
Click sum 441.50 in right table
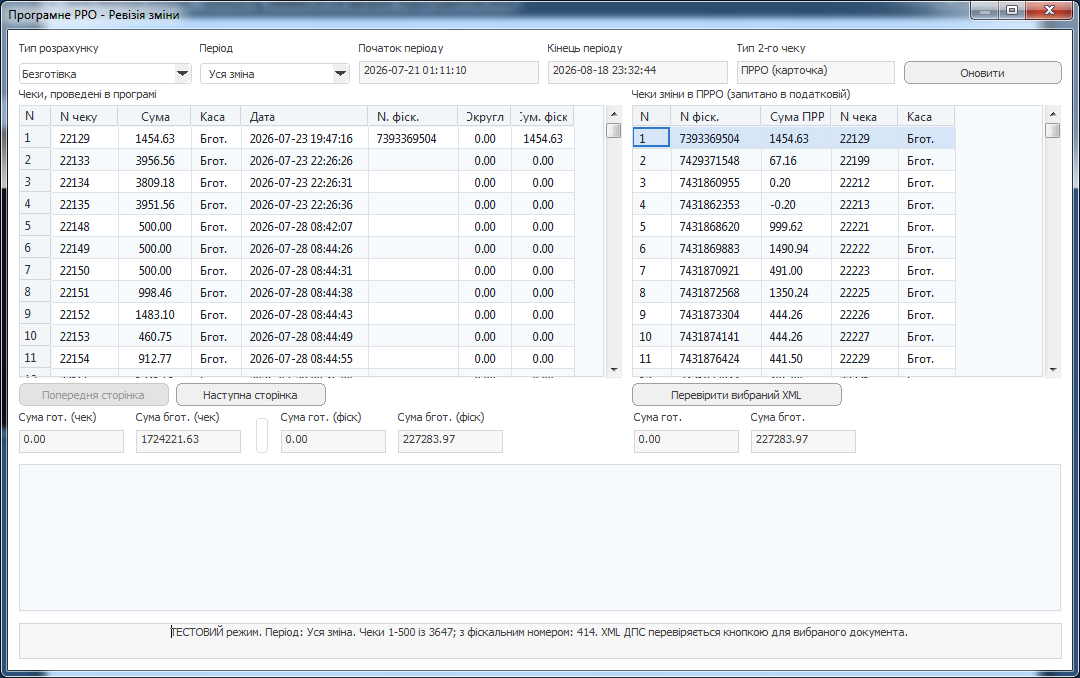[x=796, y=359]
